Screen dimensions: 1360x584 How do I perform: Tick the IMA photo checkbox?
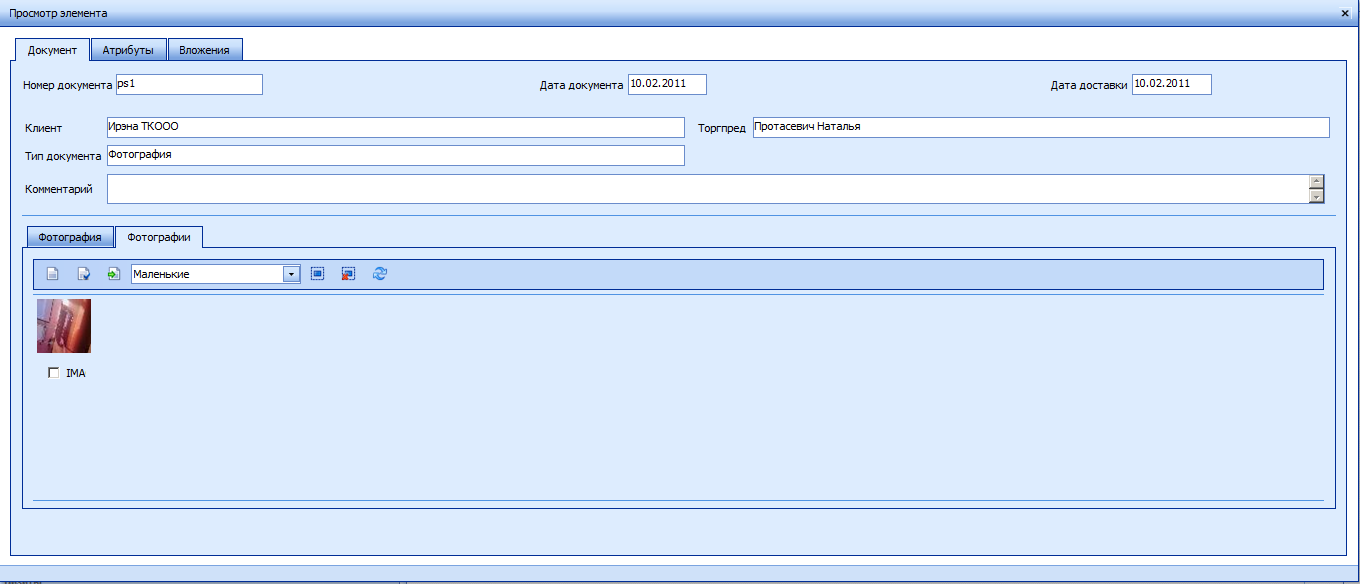[x=54, y=373]
